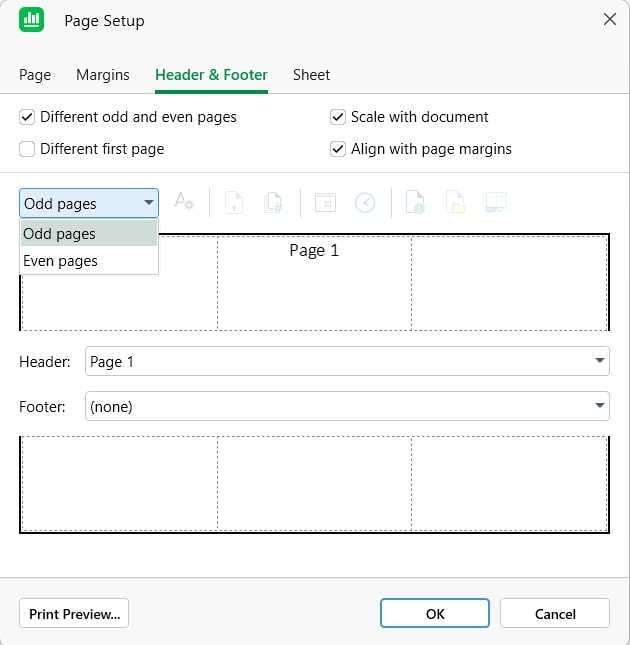The width and height of the screenshot is (630, 645).
Task: Click the font format settings icon
Action: pyautogui.click(x=184, y=203)
